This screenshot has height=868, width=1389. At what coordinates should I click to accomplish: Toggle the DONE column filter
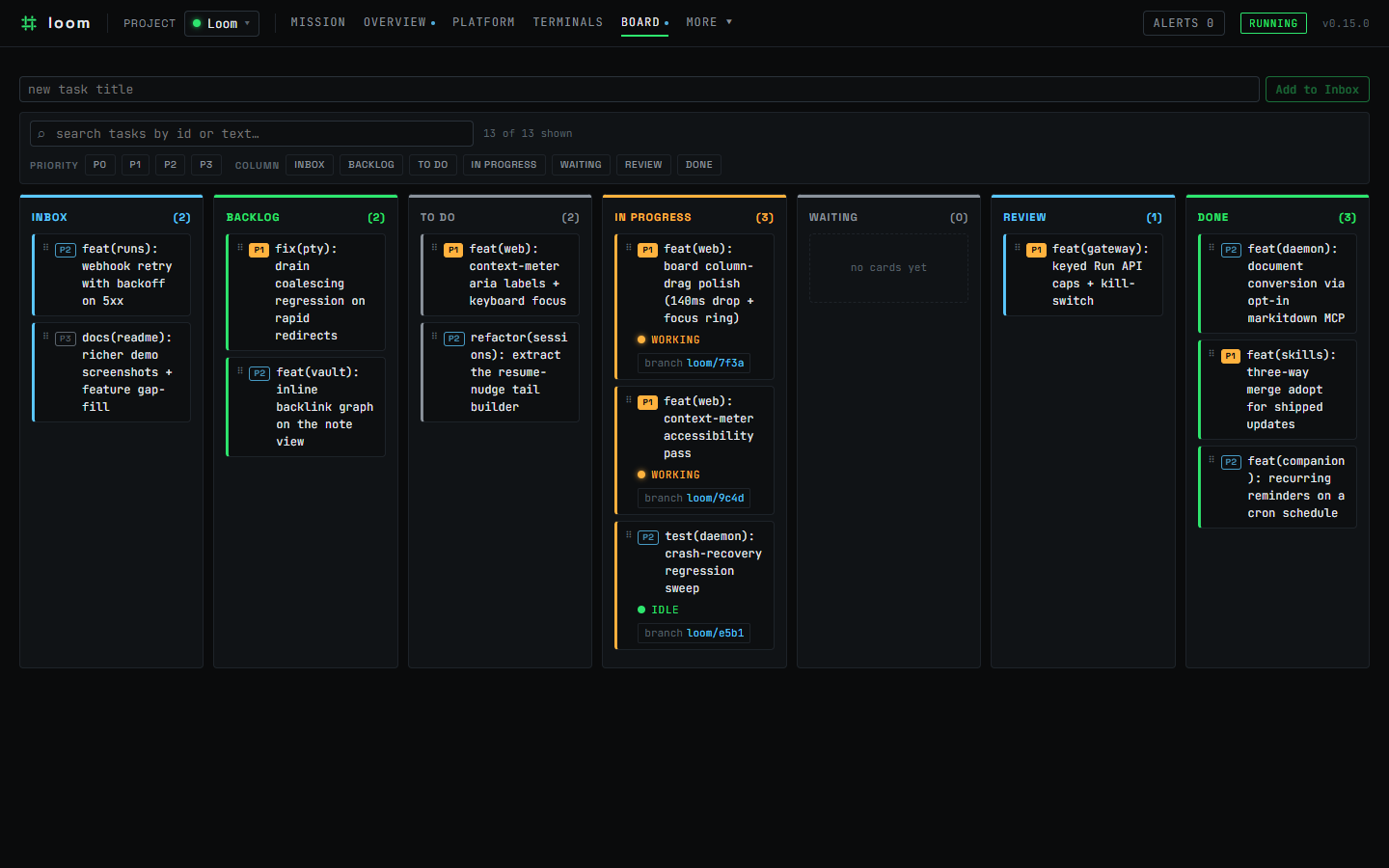pos(699,165)
